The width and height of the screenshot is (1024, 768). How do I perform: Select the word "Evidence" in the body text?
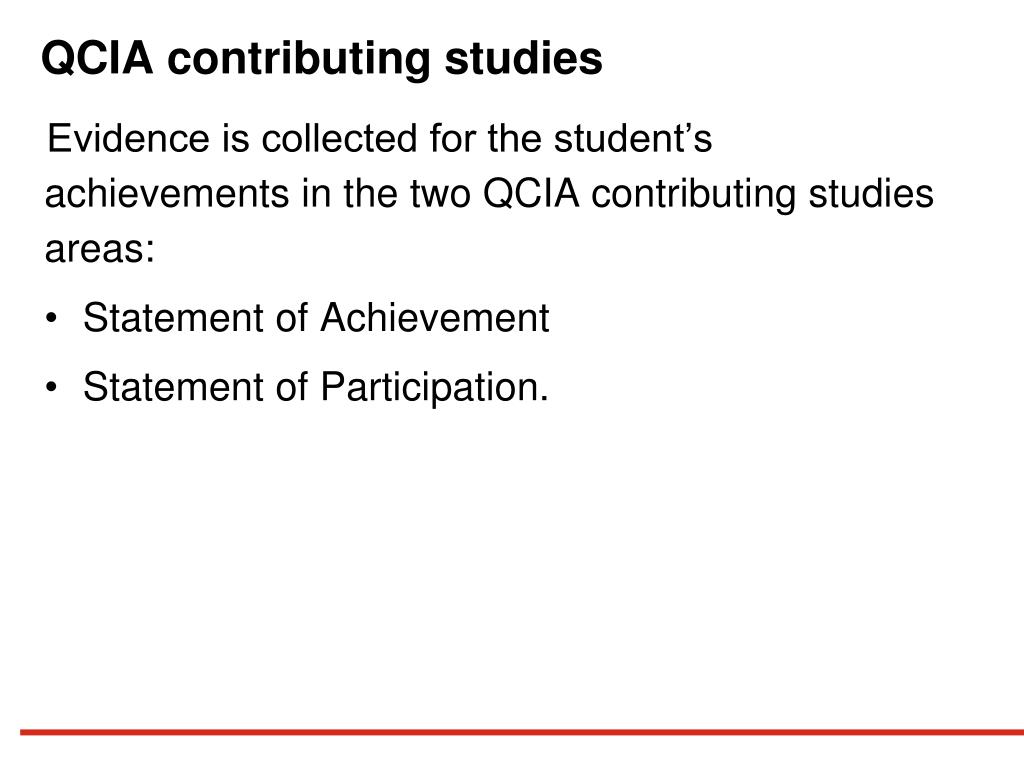[129, 138]
